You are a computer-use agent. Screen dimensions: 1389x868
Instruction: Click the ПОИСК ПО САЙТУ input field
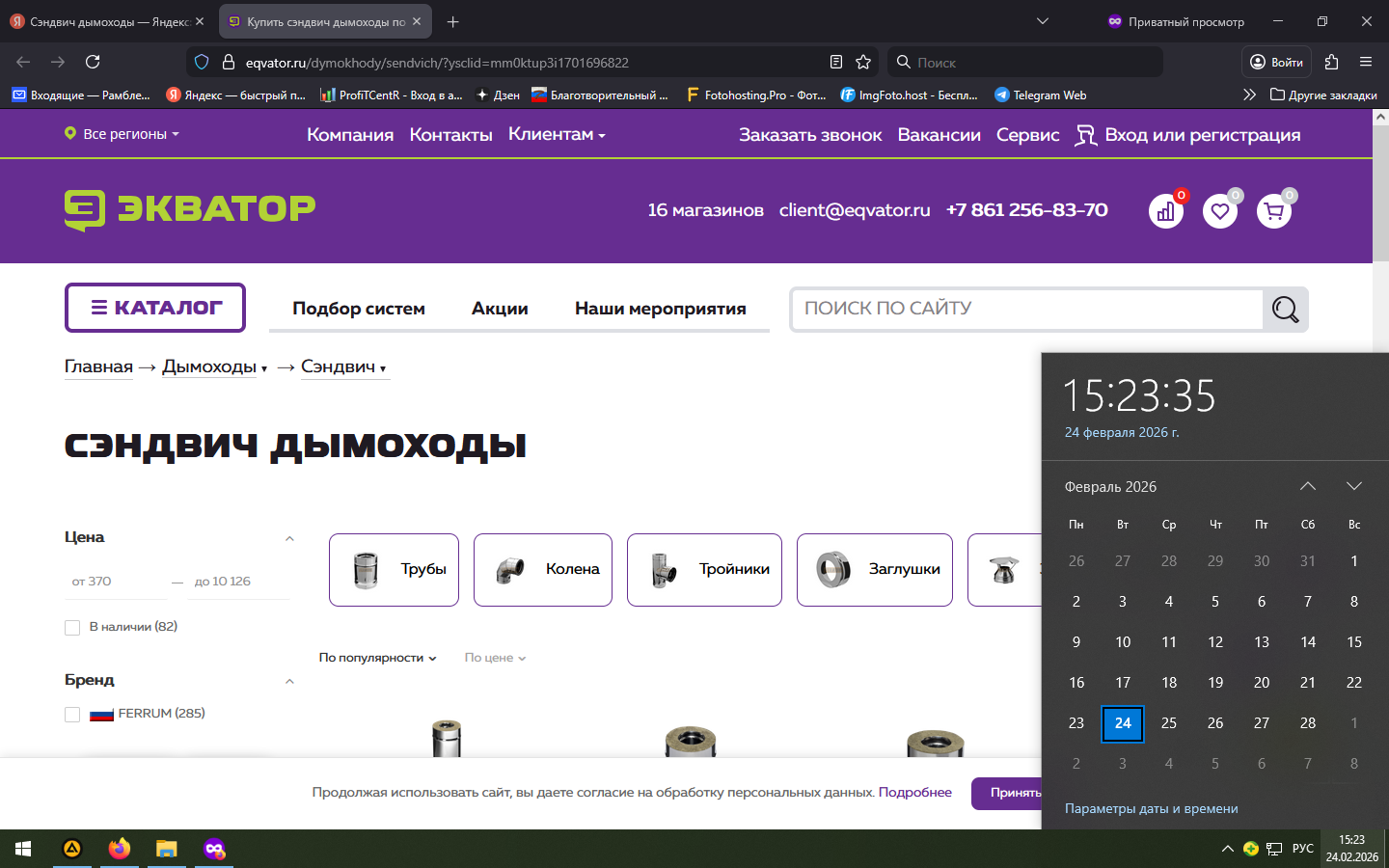(x=1027, y=309)
